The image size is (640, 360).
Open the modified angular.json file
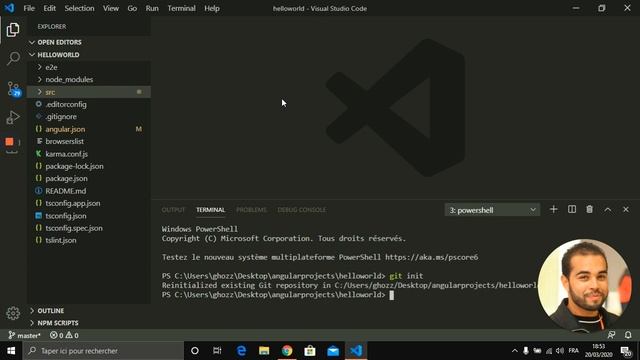89,129
